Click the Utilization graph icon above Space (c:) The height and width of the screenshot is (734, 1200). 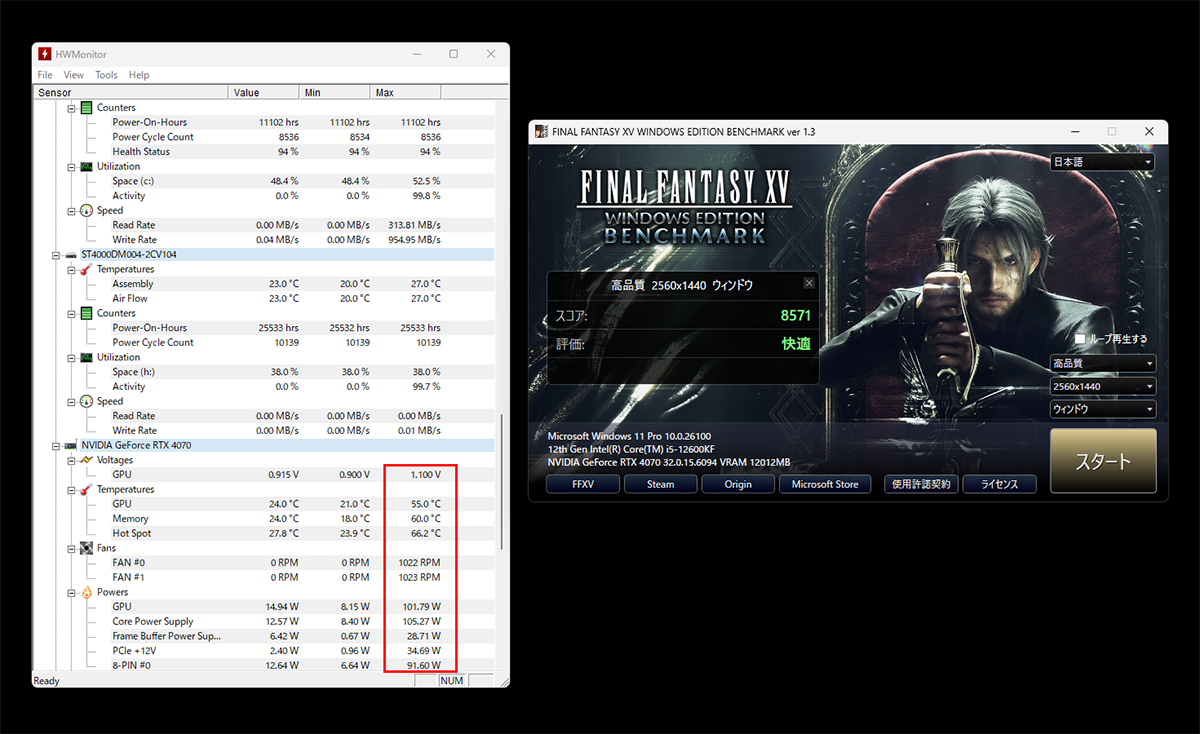pos(86,167)
